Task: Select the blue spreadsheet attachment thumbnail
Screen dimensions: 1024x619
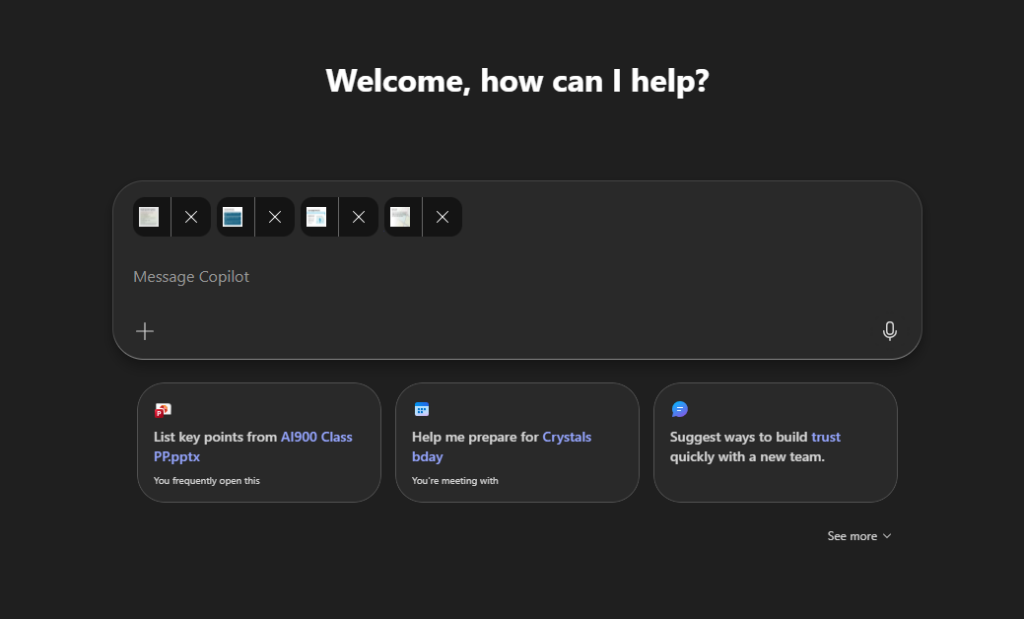Action: (x=233, y=217)
